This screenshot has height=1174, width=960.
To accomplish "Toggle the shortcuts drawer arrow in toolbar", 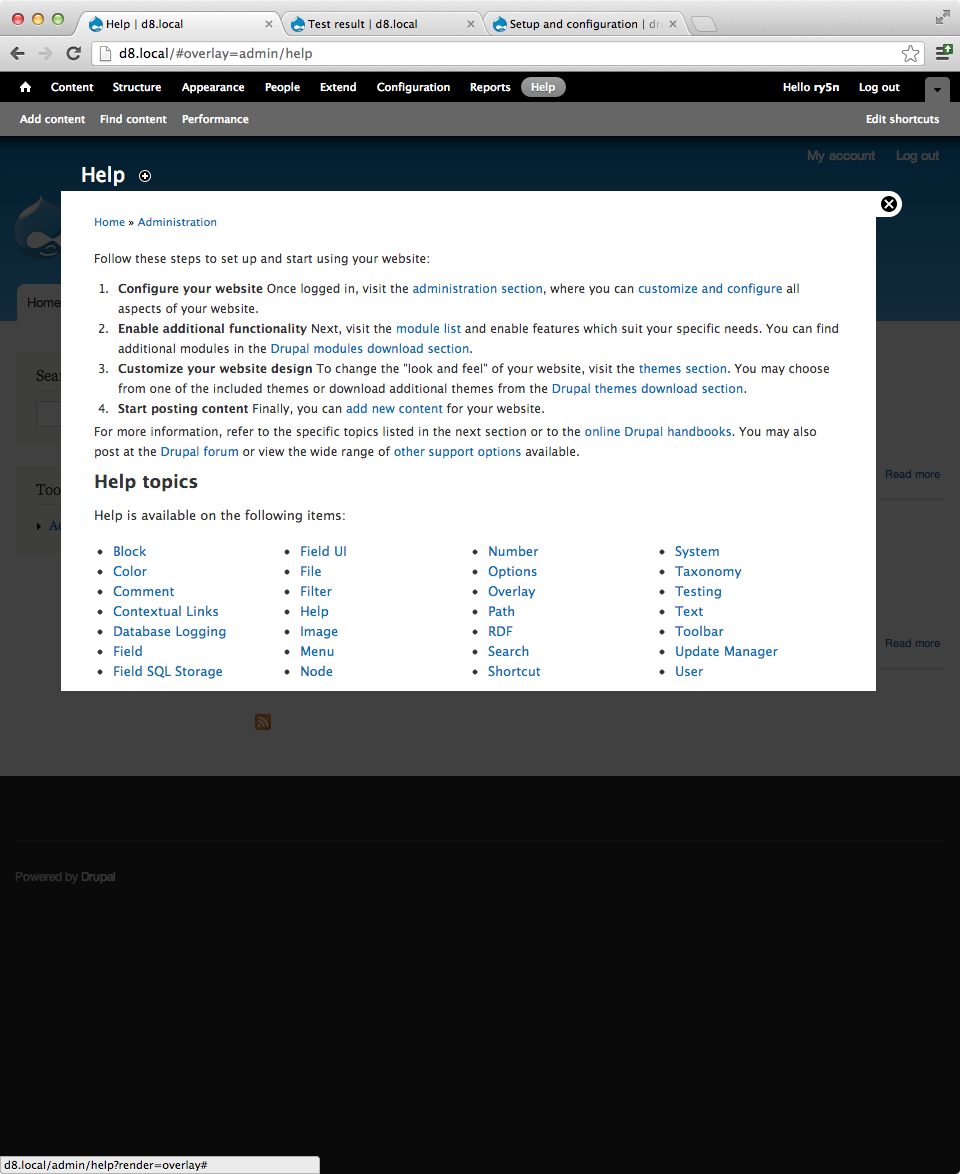I will click(937, 89).
